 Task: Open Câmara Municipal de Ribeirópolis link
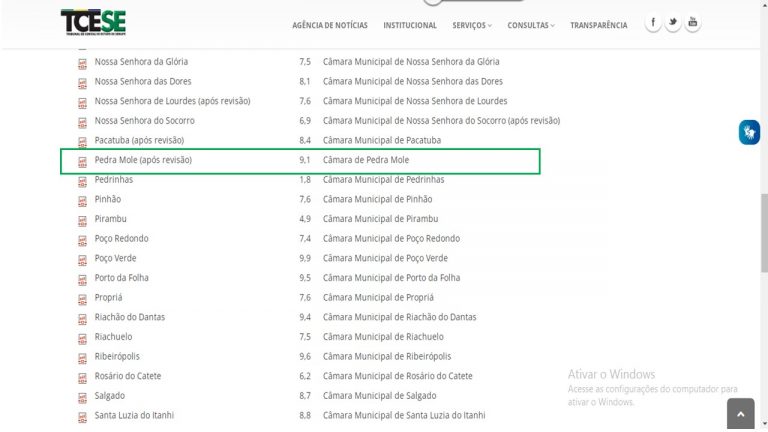[387, 356]
